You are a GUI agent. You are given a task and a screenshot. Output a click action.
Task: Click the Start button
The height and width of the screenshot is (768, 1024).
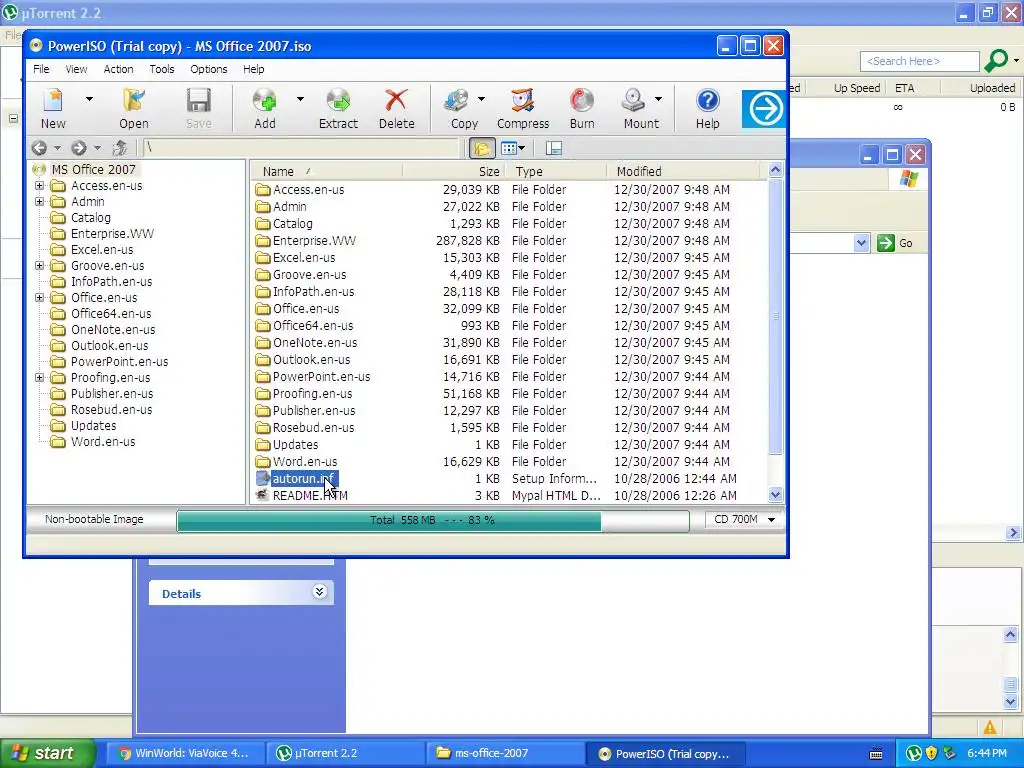pos(46,753)
